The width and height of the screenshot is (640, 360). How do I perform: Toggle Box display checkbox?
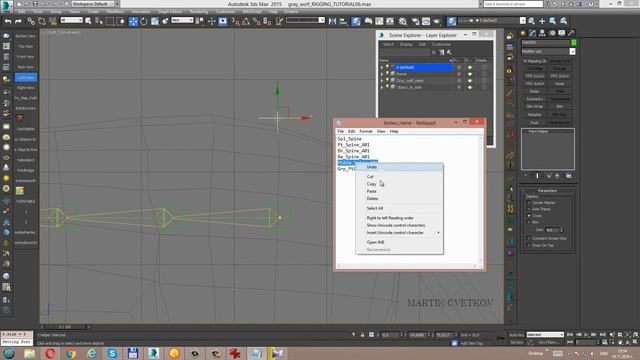(x=529, y=222)
